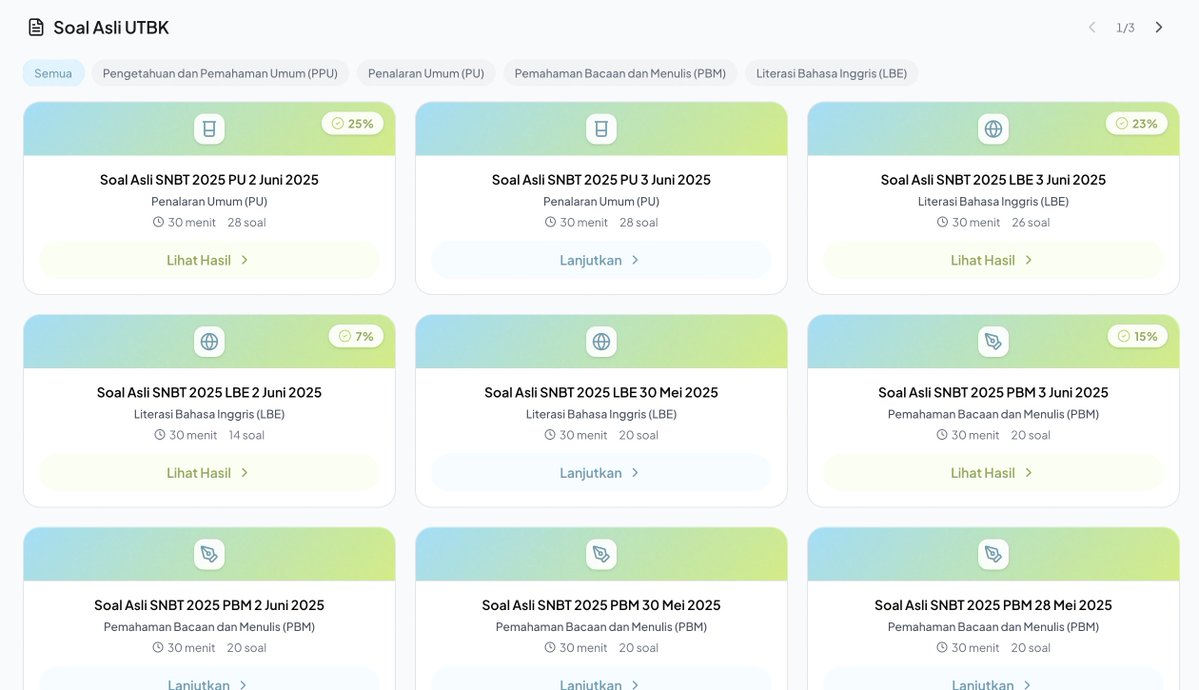Click Lanjutkan for PBM 2 Juni 2025
The image size is (1199, 690).
click(209, 679)
